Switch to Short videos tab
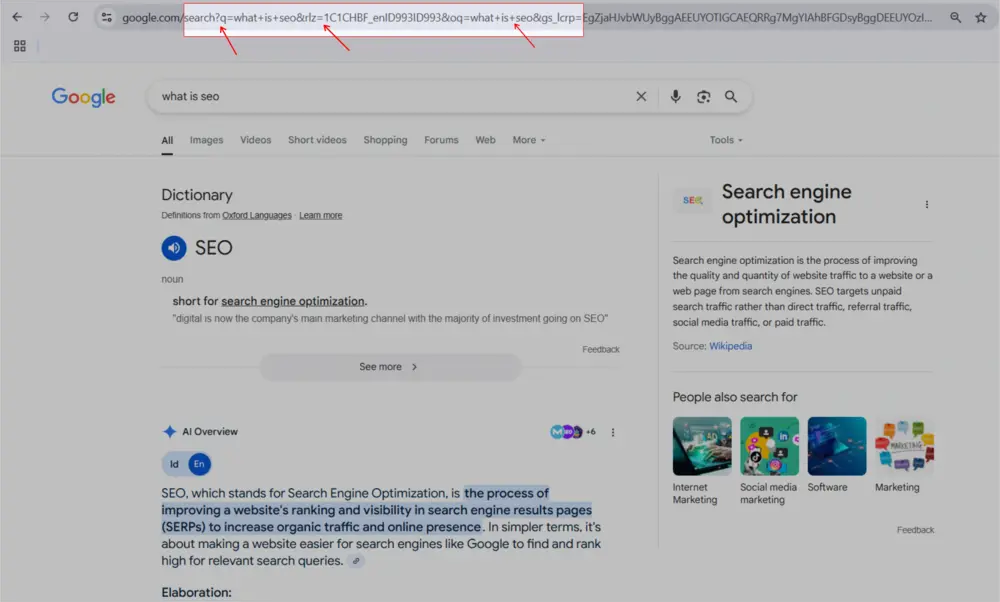This screenshot has width=1000, height=602. point(317,140)
